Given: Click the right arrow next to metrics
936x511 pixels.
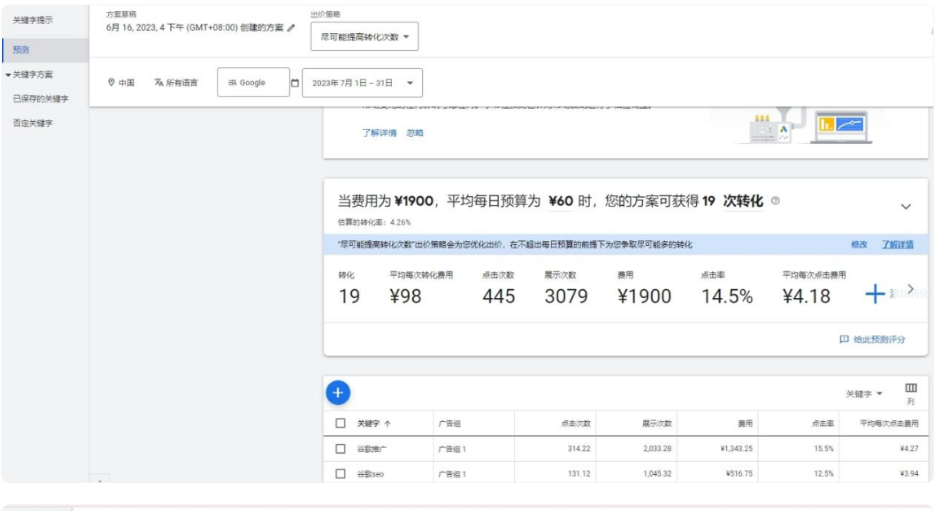Looking at the screenshot, I should tap(910, 289).
